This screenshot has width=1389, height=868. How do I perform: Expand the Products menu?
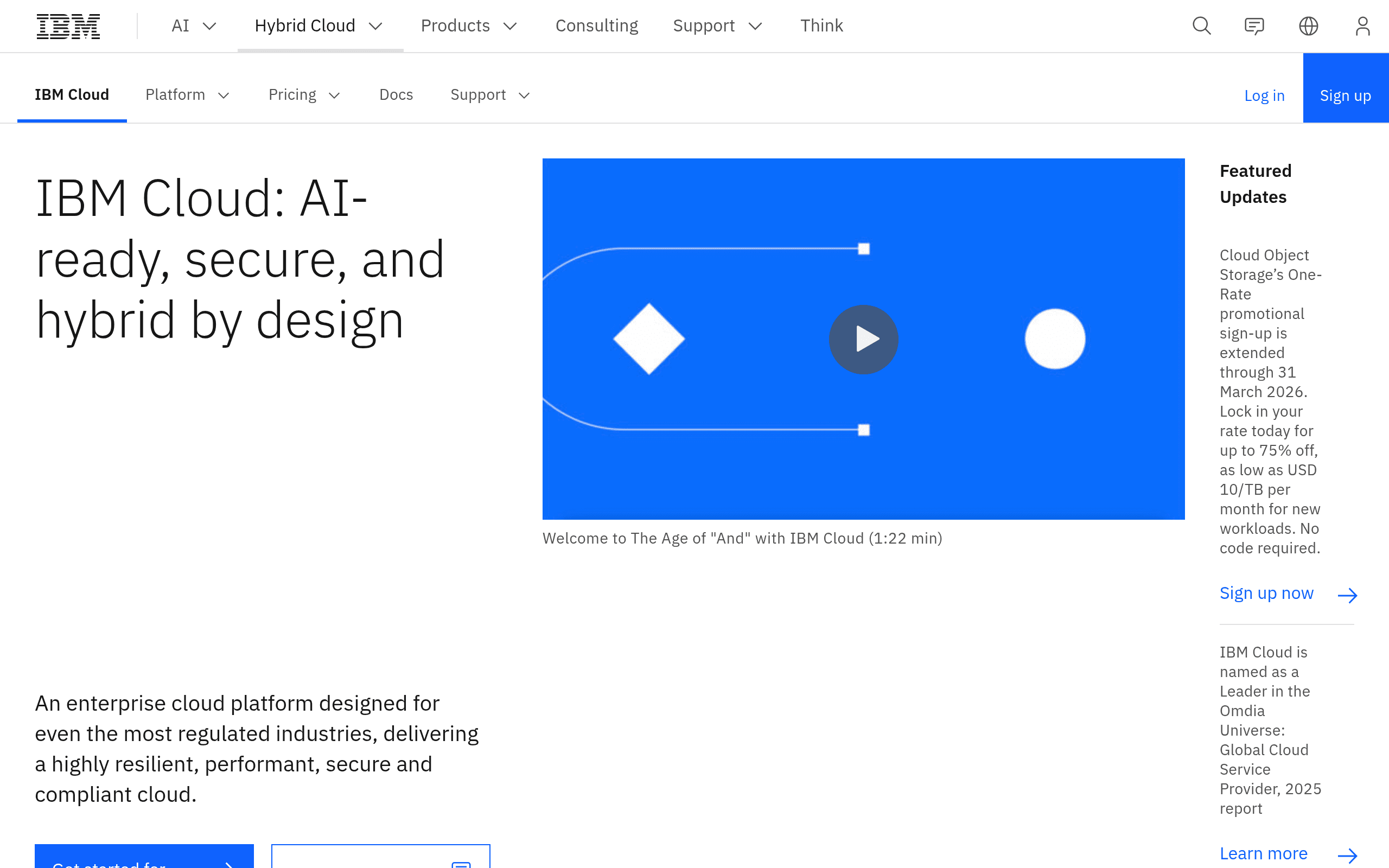[469, 26]
